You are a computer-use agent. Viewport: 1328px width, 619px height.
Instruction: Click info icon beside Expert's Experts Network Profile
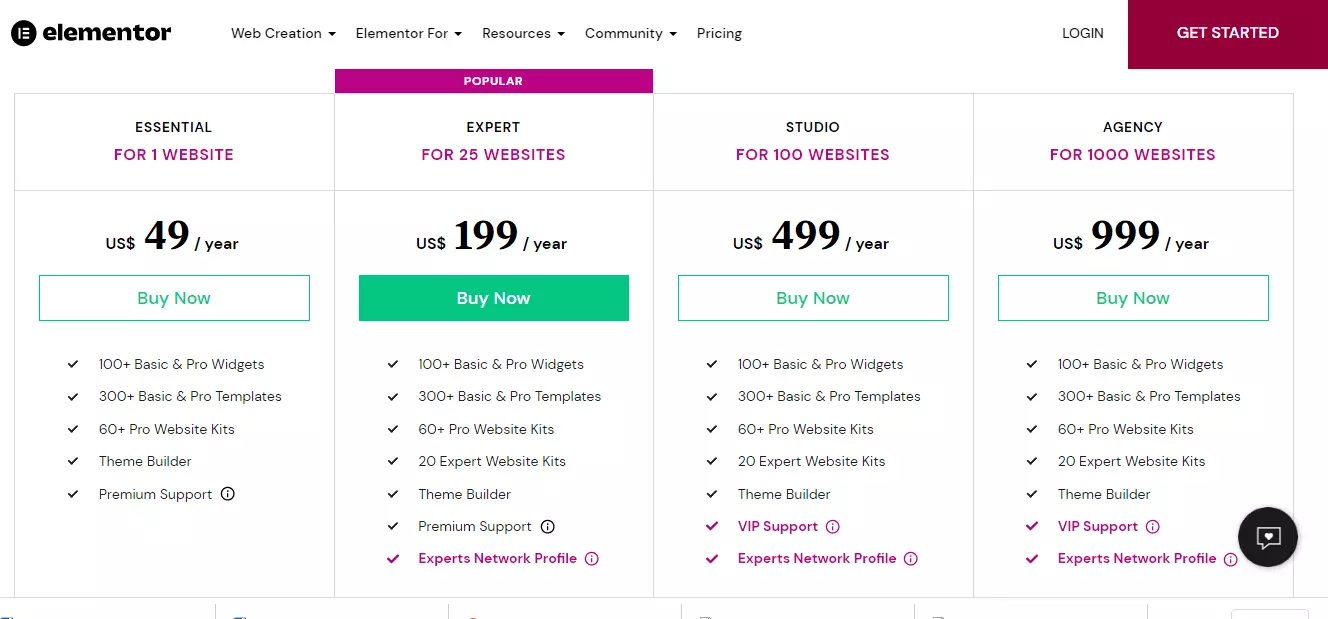pyautogui.click(x=591, y=559)
